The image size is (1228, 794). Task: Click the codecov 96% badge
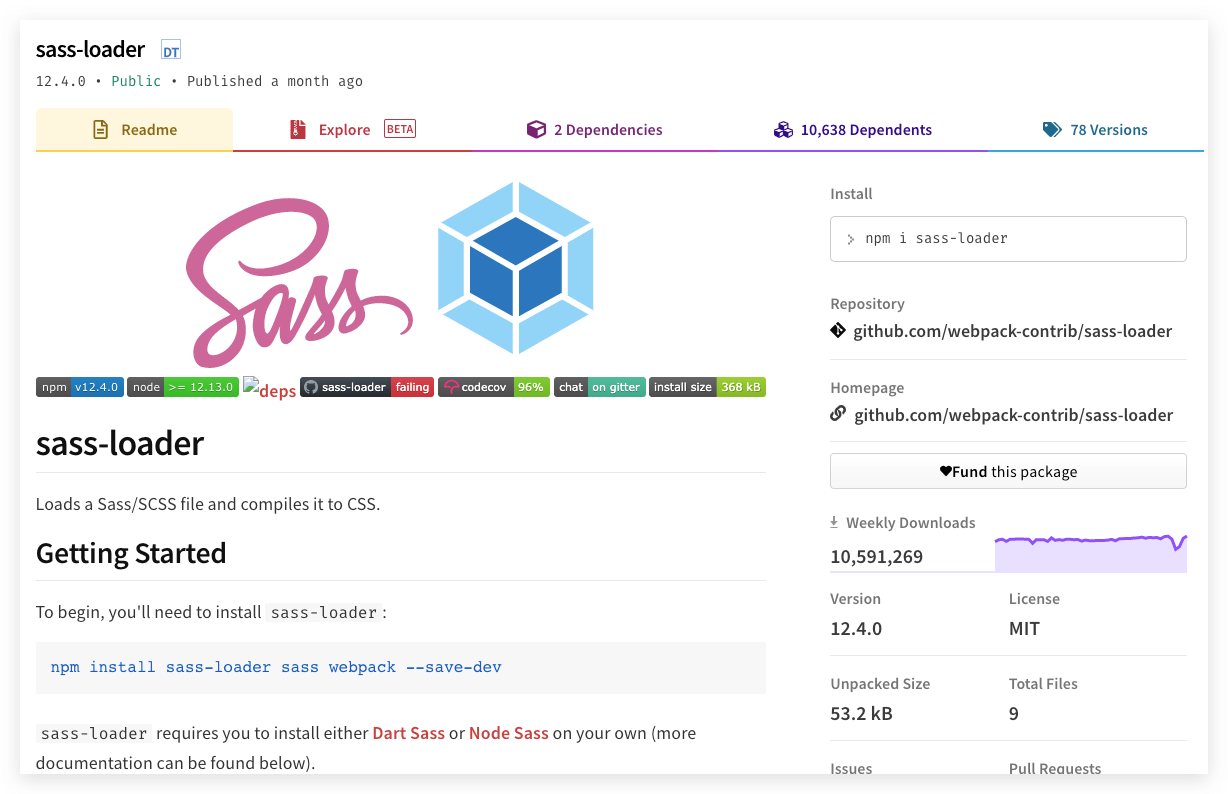494,387
